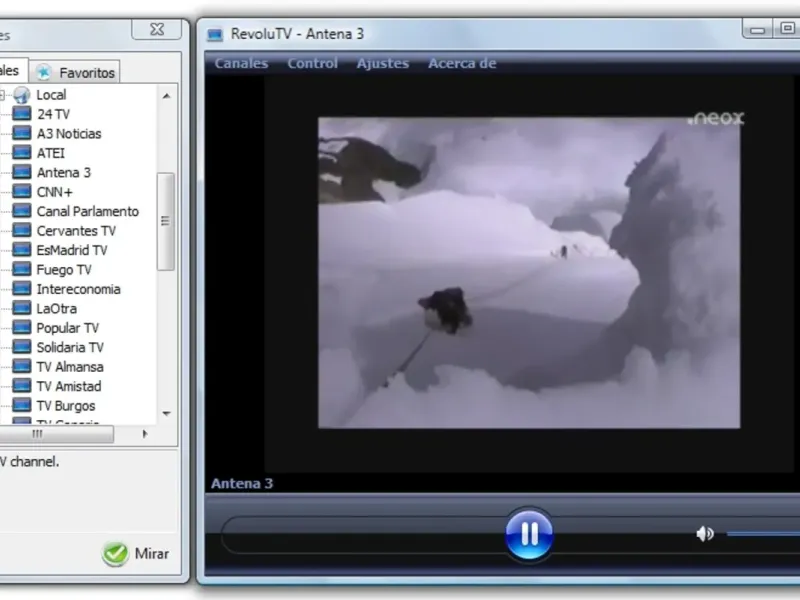The image size is (800, 600).
Task: Select the Fuego TV channel name
Action: (64, 269)
